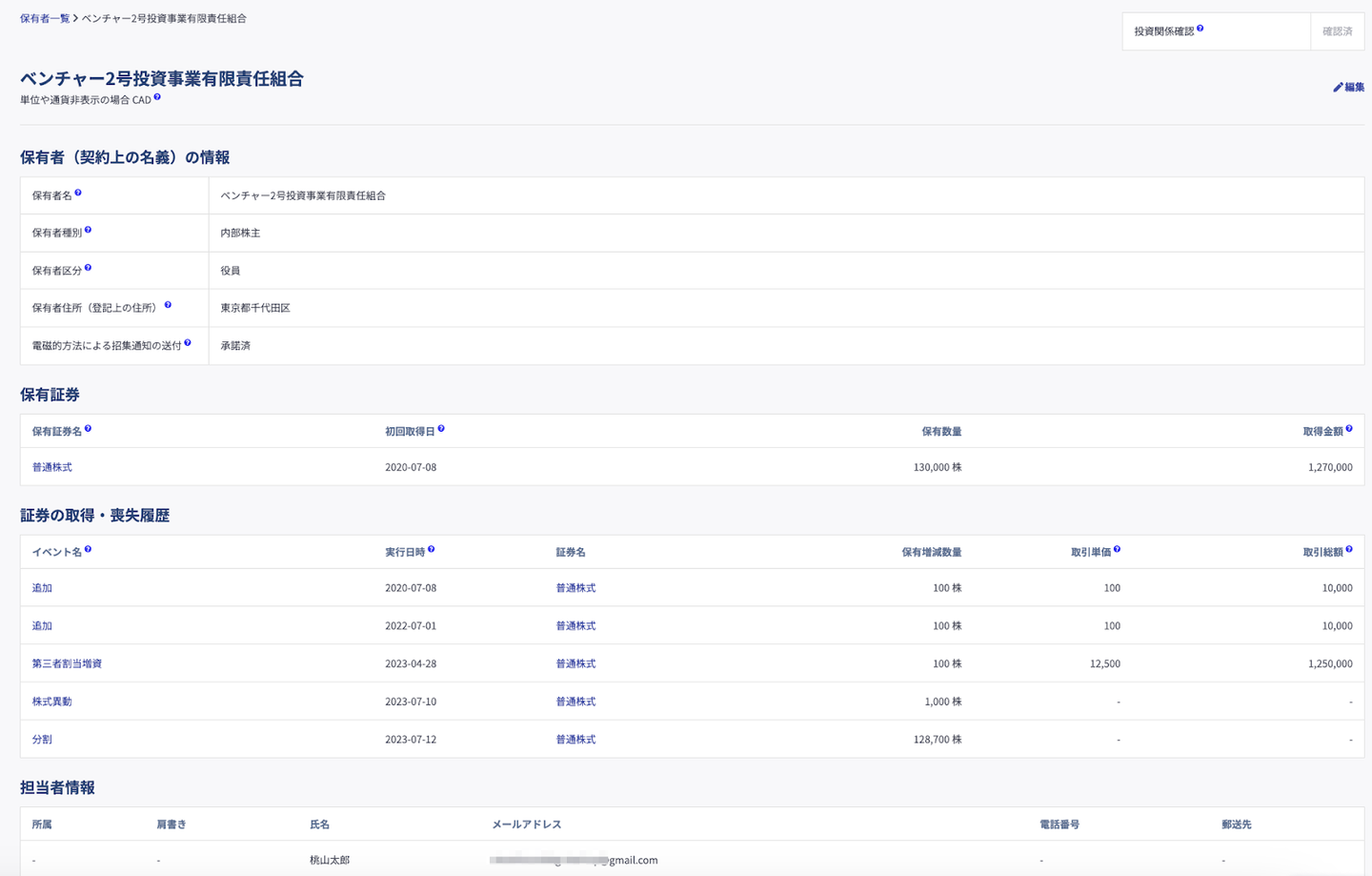Click help icon beside 実行日時 header

tap(432, 549)
